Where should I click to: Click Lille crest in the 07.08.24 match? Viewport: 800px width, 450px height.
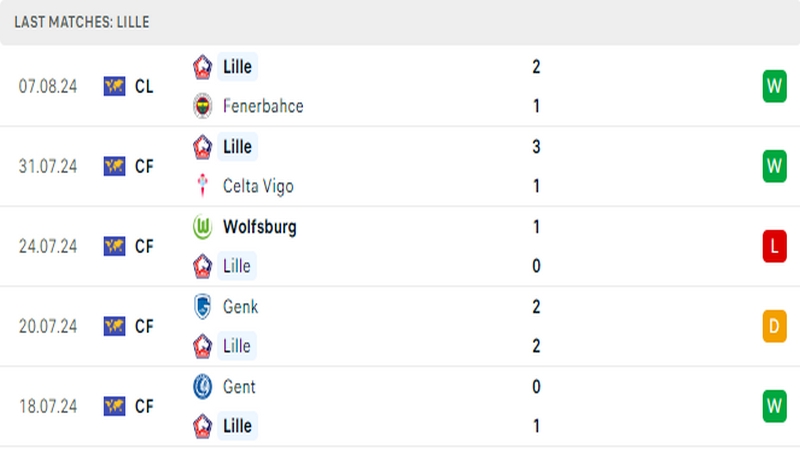pos(203,67)
